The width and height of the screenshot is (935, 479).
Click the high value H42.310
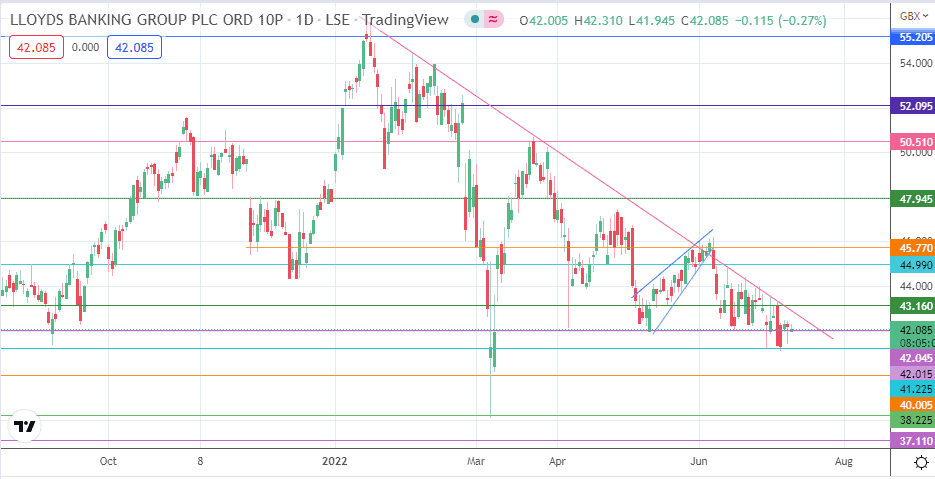(599, 21)
